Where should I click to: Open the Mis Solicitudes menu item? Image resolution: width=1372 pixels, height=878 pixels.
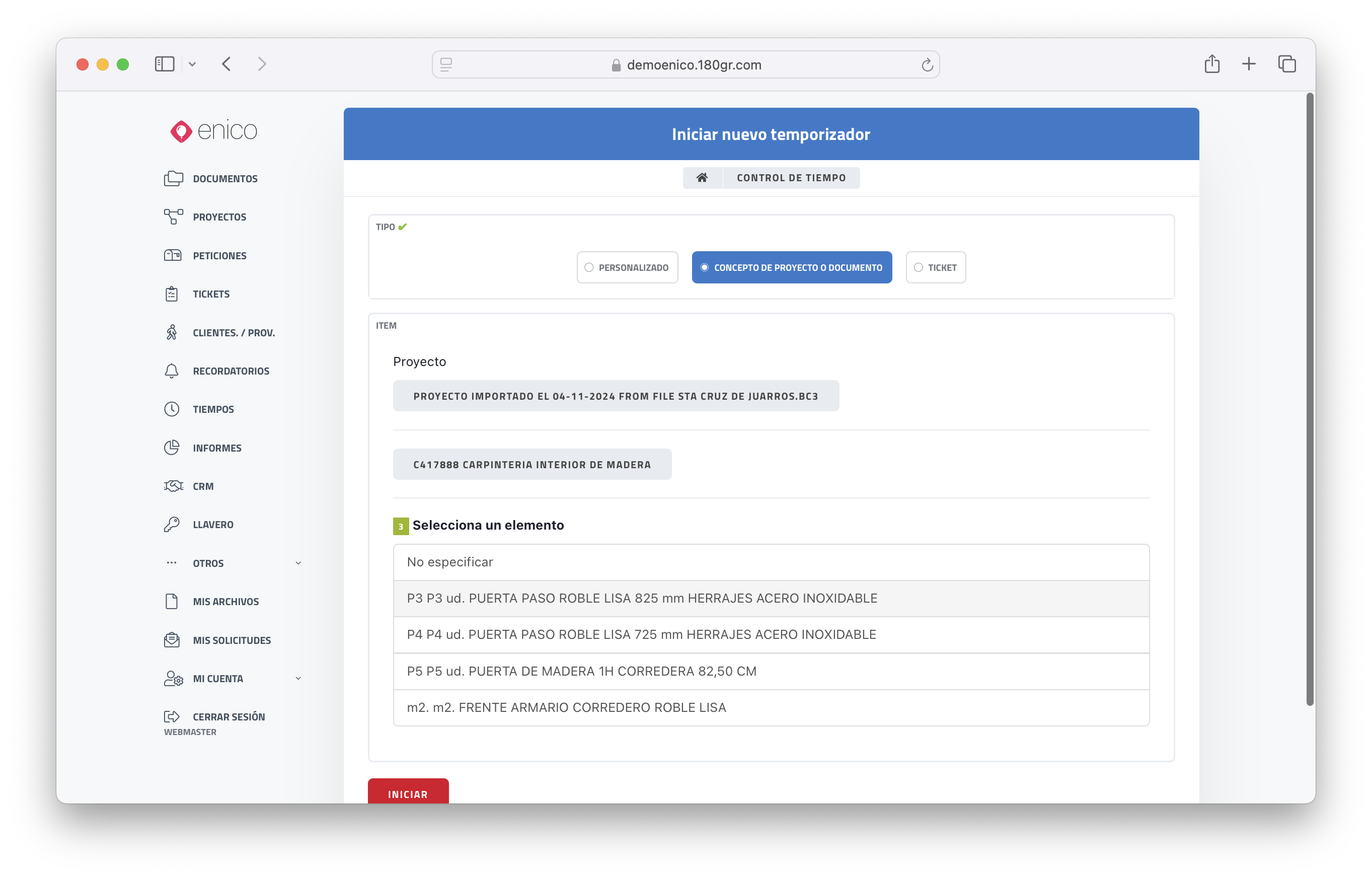(232, 640)
